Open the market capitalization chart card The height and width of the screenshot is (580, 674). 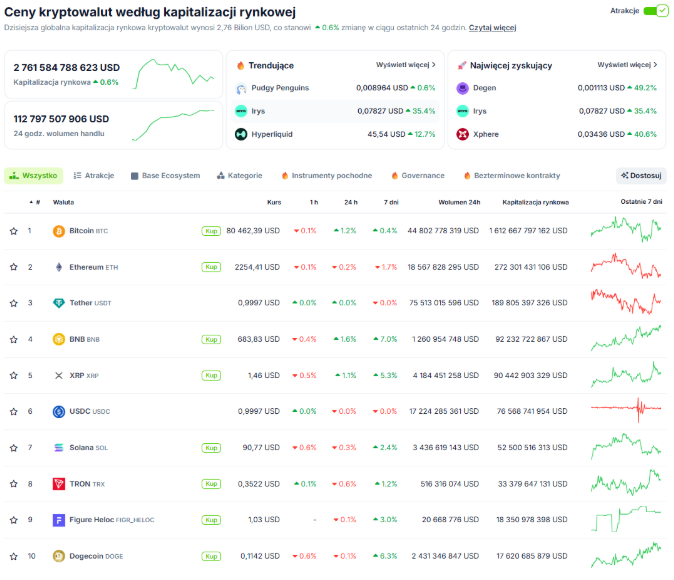(113, 74)
